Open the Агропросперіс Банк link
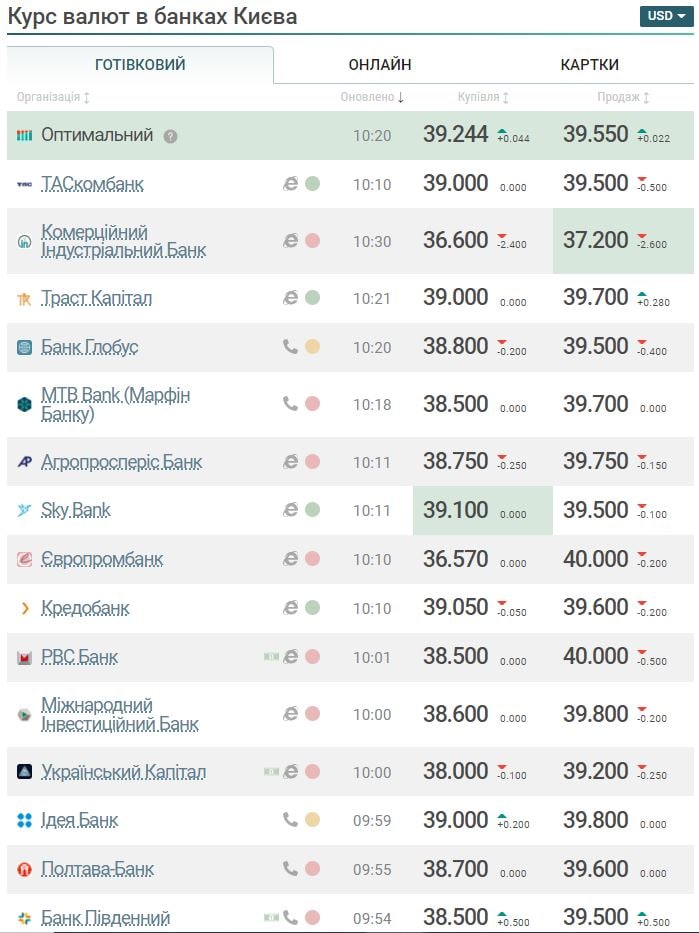699x933 pixels. coord(121,462)
